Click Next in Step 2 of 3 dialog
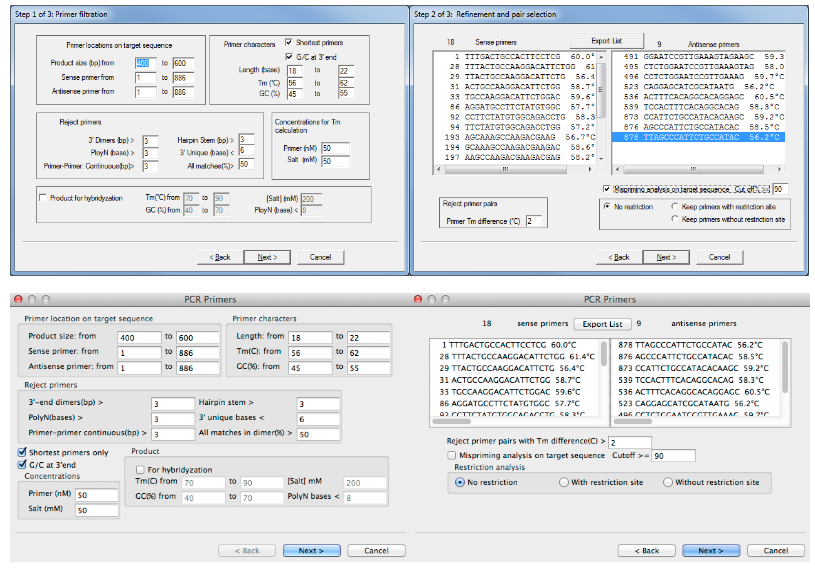The height and width of the screenshot is (571, 815). [x=666, y=257]
